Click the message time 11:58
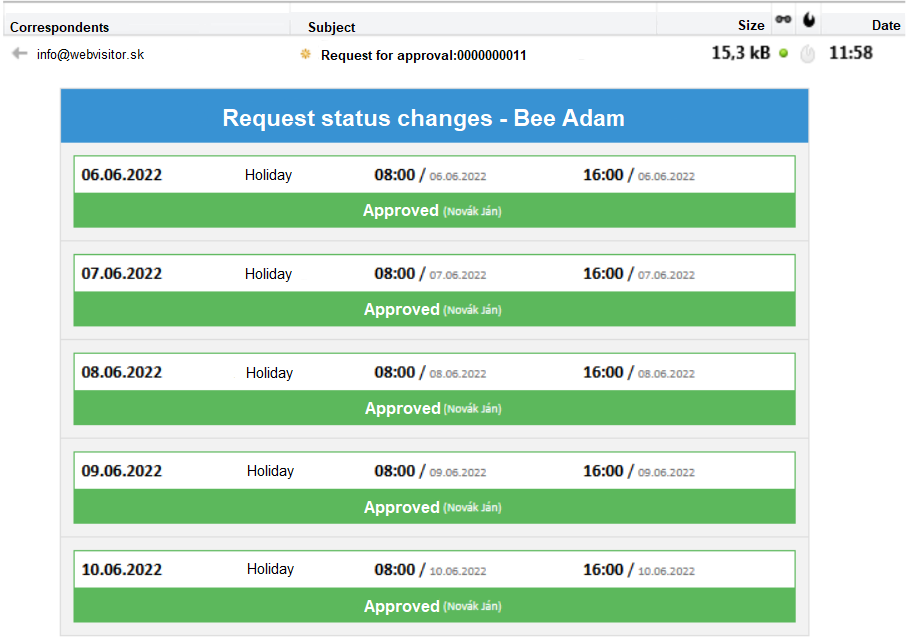The height and width of the screenshot is (639, 910). 850,53
